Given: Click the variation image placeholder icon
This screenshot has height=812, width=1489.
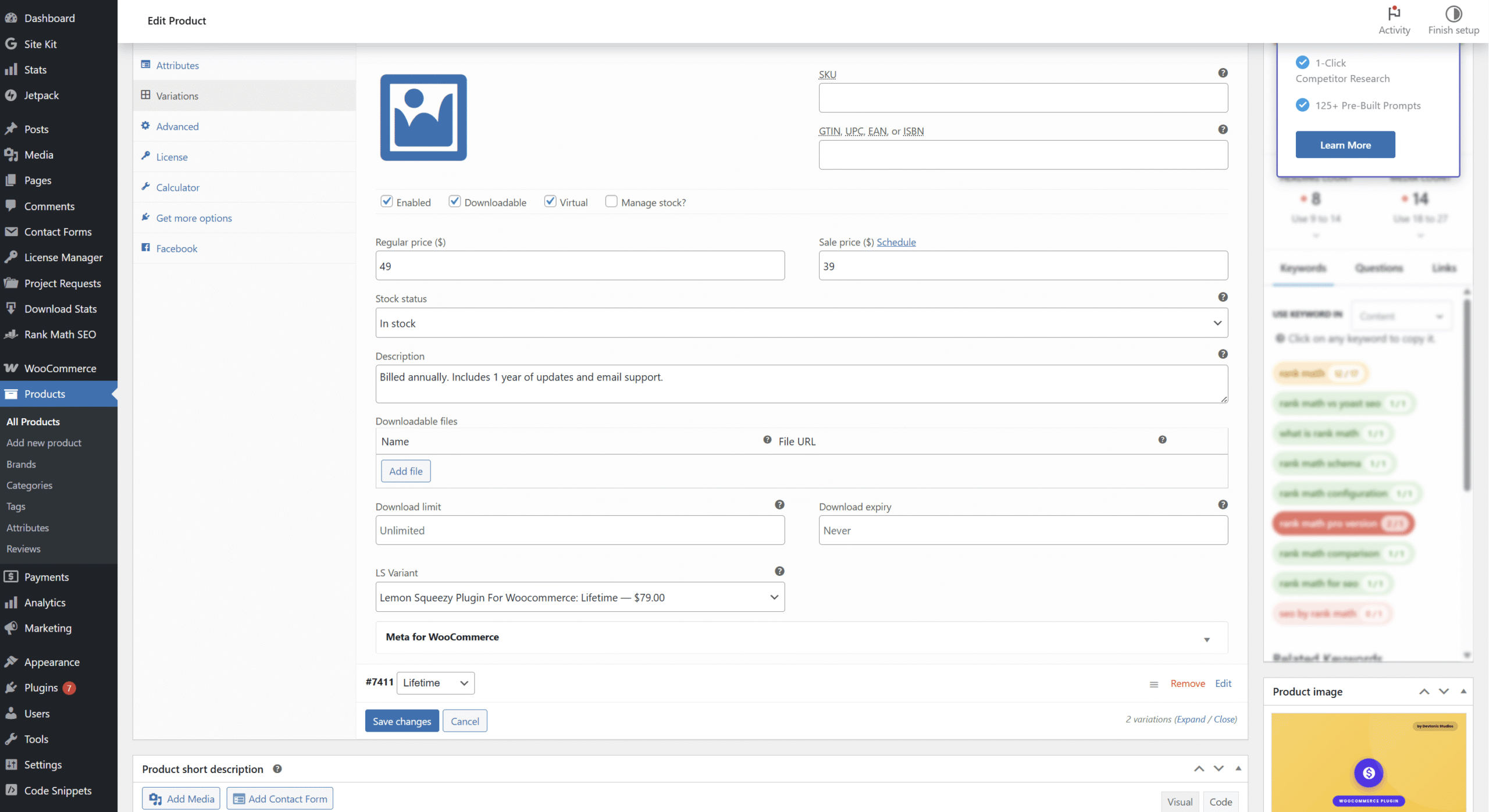Looking at the screenshot, I should pos(423,117).
